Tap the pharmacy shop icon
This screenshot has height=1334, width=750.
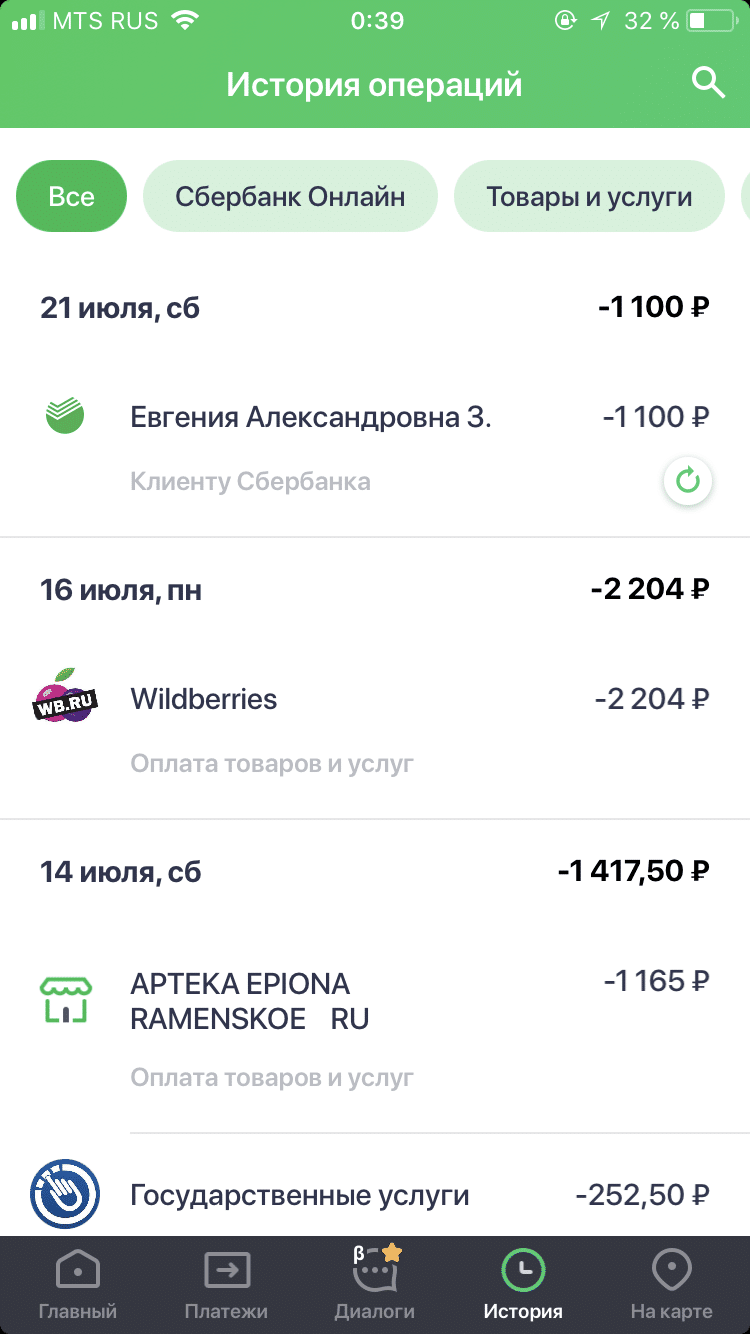[x=65, y=1000]
